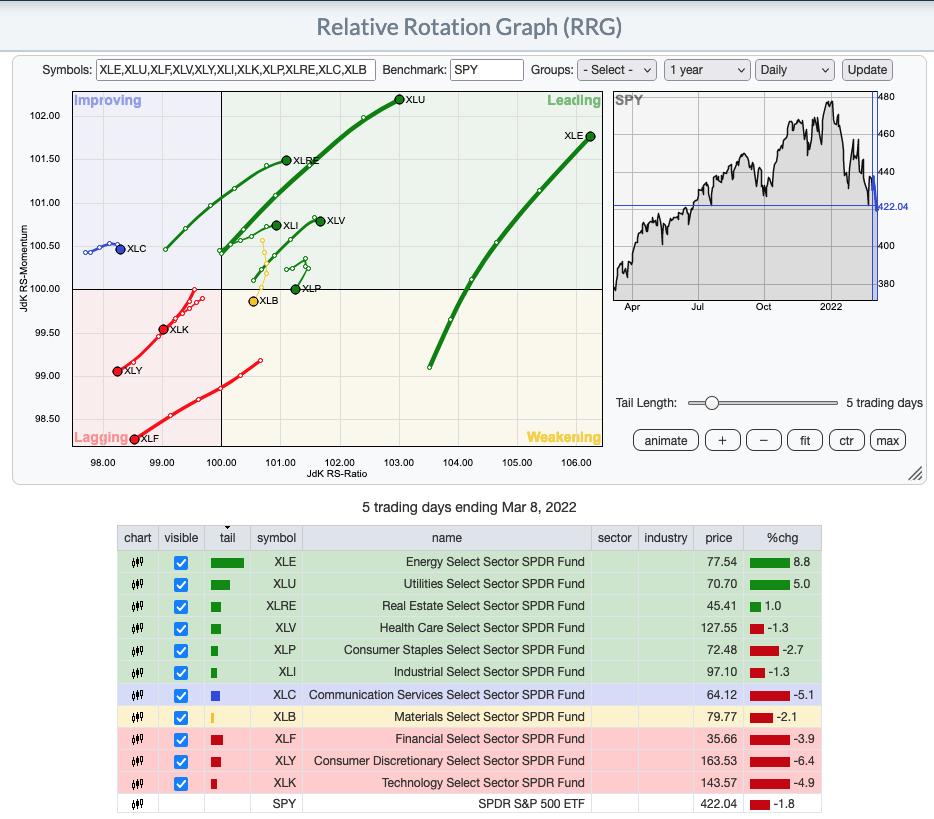Open chart icon for XLE row
Screen dimensions: 934x819
[x=138, y=562]
